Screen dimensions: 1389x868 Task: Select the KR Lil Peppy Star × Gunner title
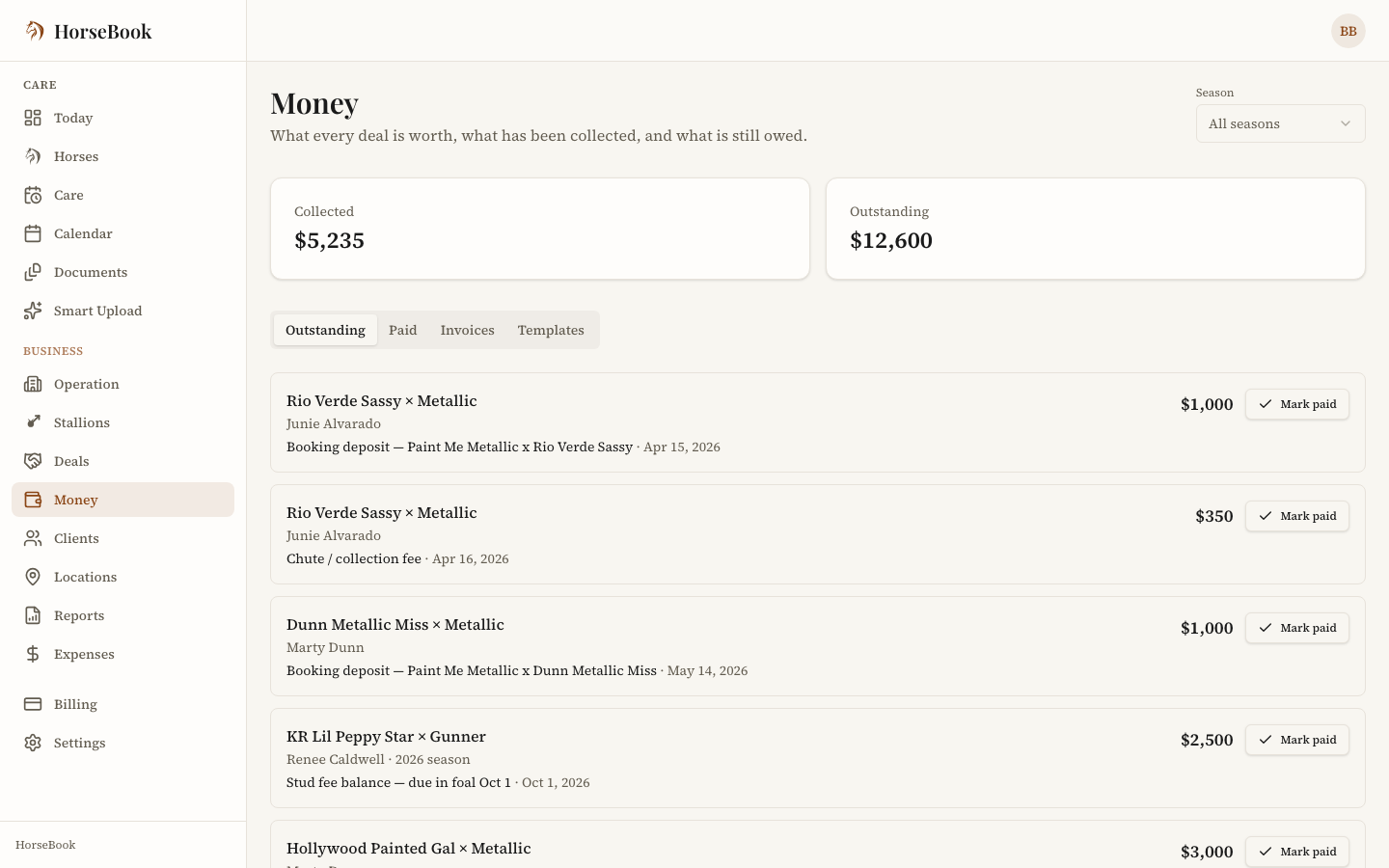click(x=386, y=736)
